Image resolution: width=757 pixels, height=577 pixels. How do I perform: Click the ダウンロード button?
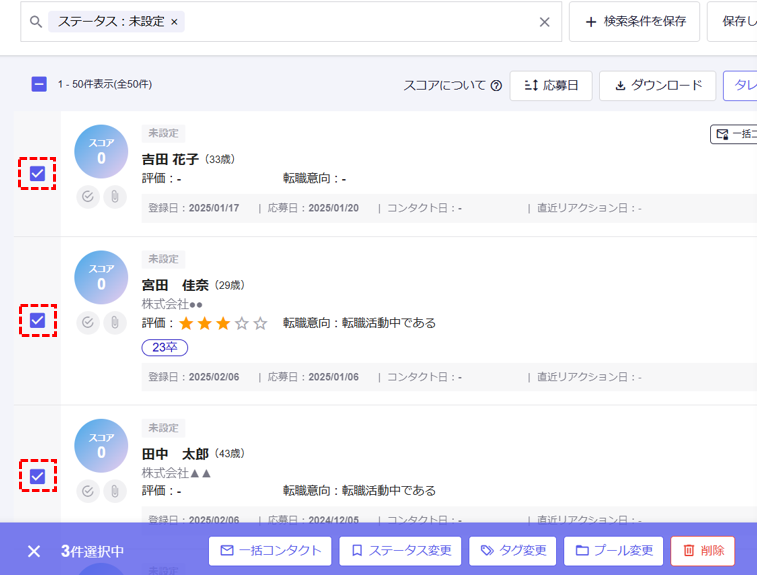(658, 86)
